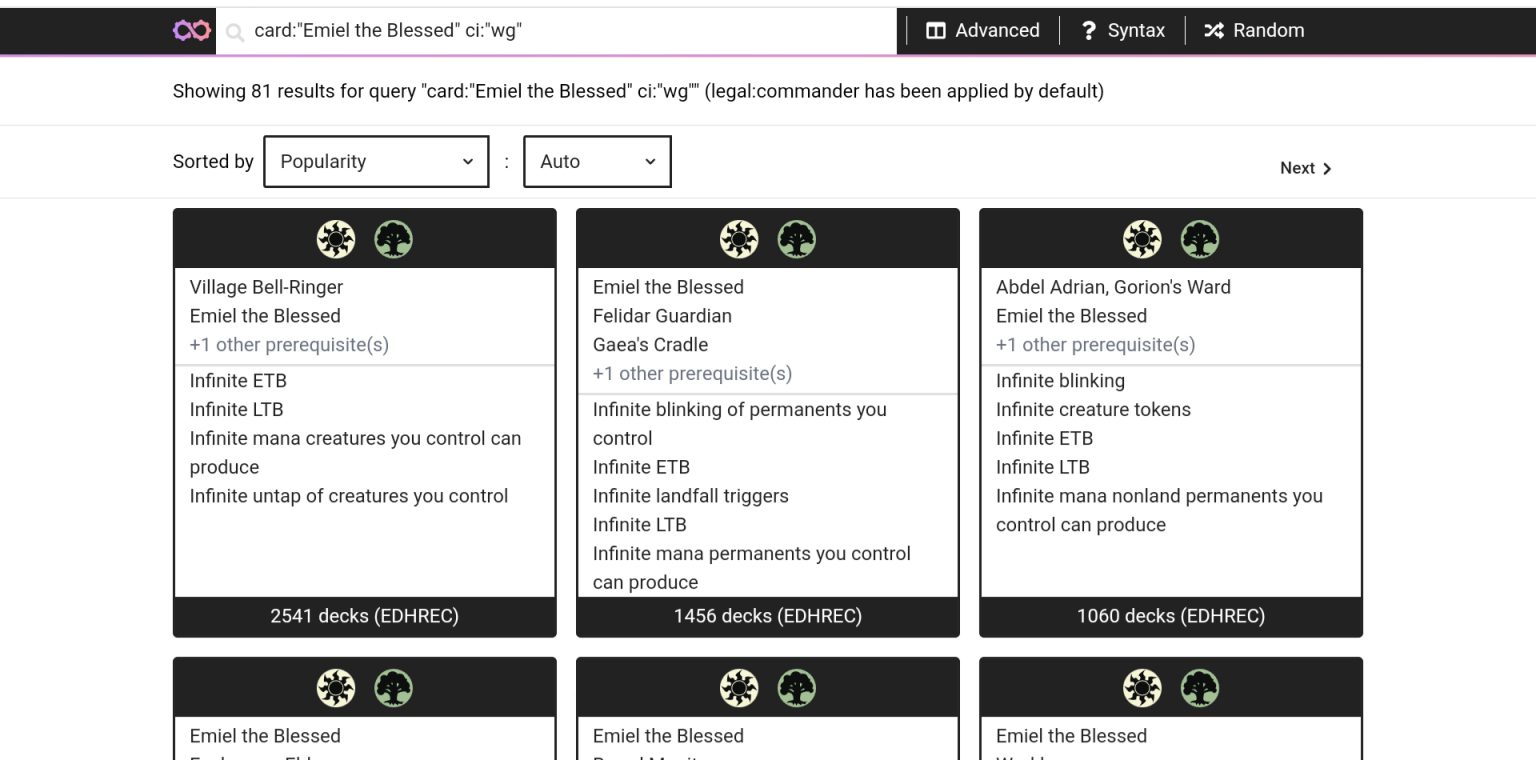Open a Random combo

[x=1254, y=30]
